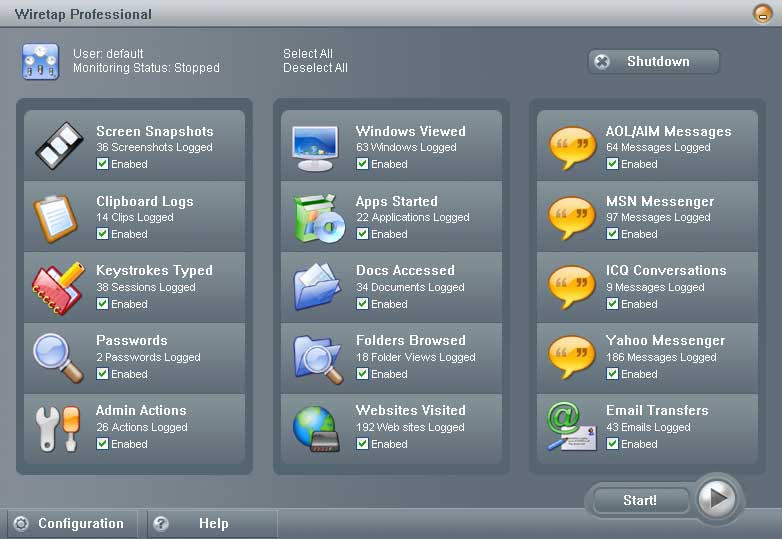Toggle MSN Messenger Enabled checkbox
The width and height of the screenshot is (782, 539).
click(x=612, y=233)
